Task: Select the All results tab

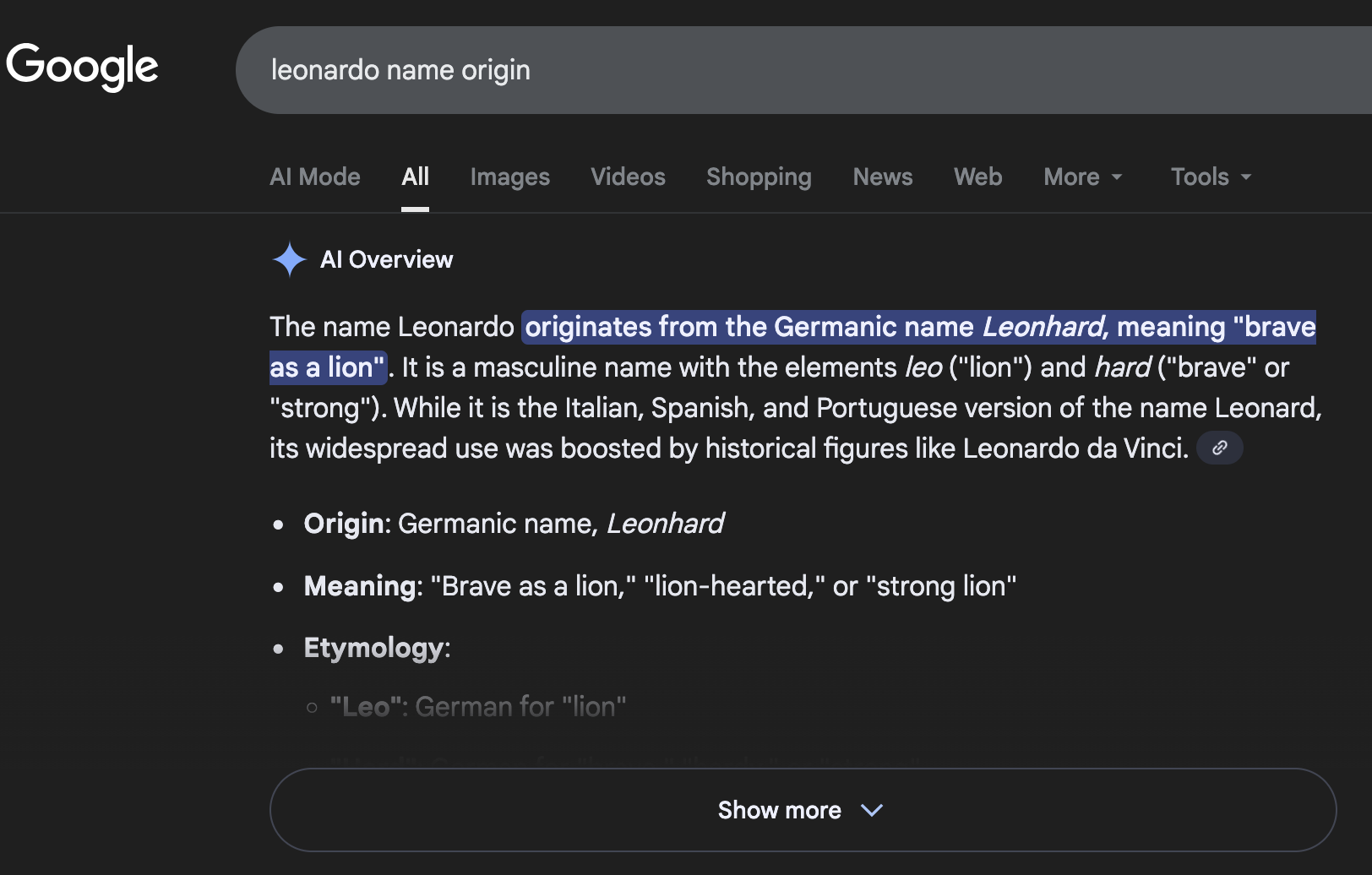Action: 415,177
